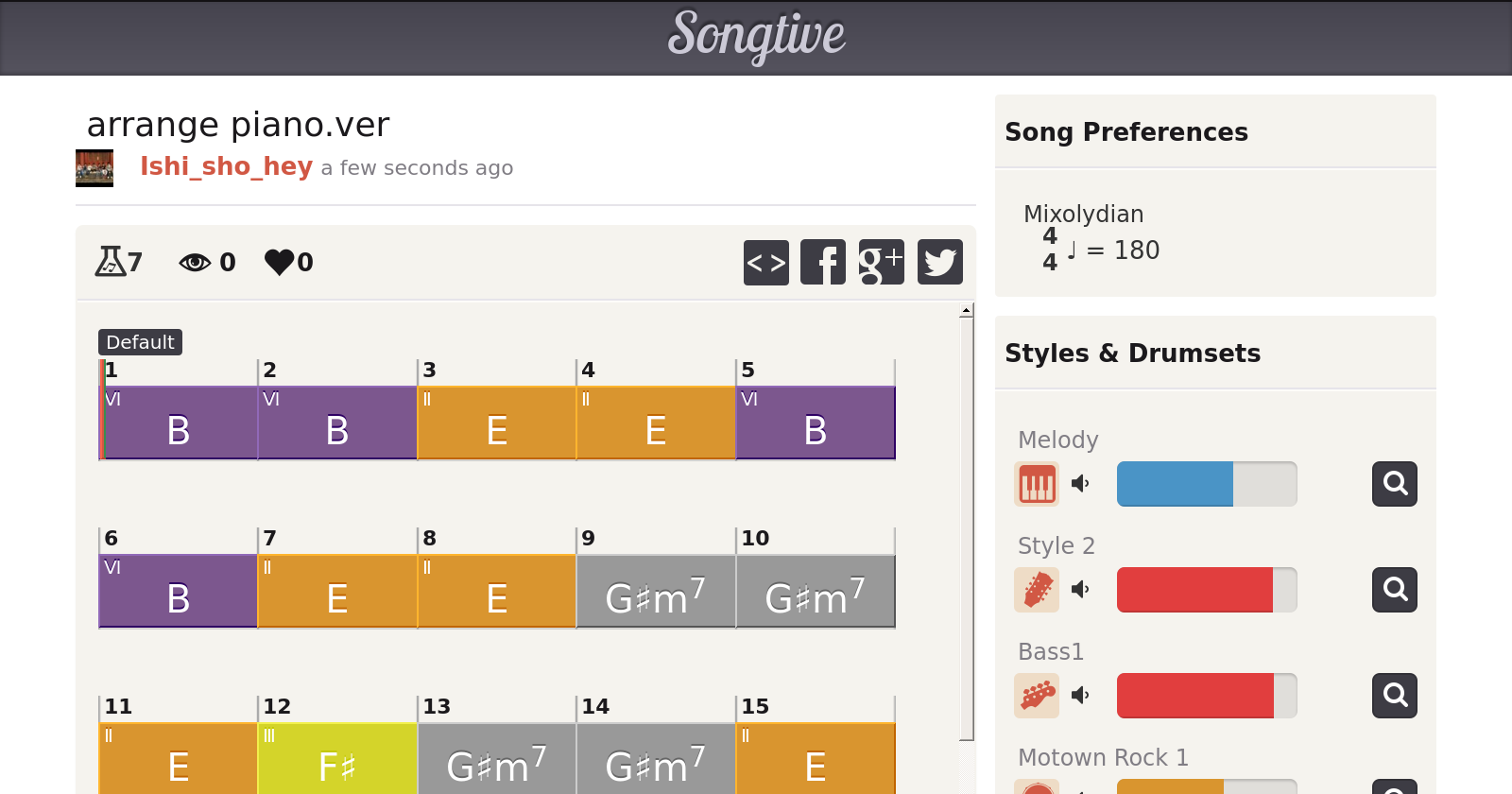The width and height of the screenshot is (1512, 794).
Task: Open the Ishi_sho_hey user profile link
Action: [226, 166]
